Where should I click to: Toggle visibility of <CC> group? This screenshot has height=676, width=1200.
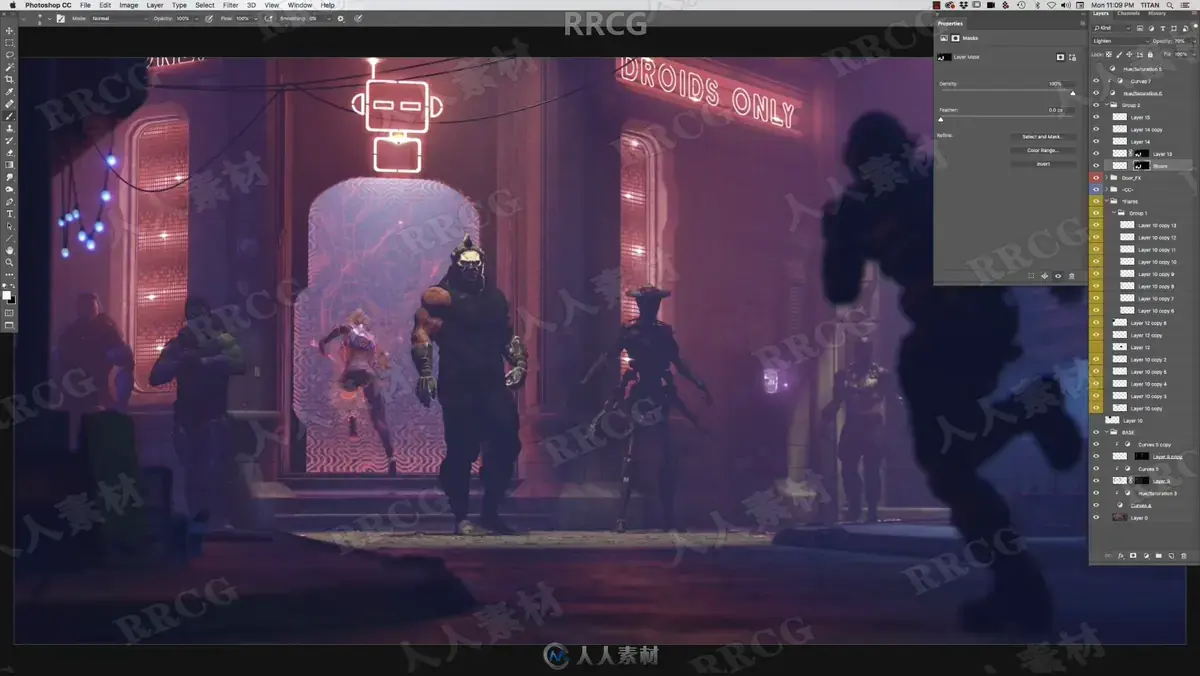[1096, 190]
